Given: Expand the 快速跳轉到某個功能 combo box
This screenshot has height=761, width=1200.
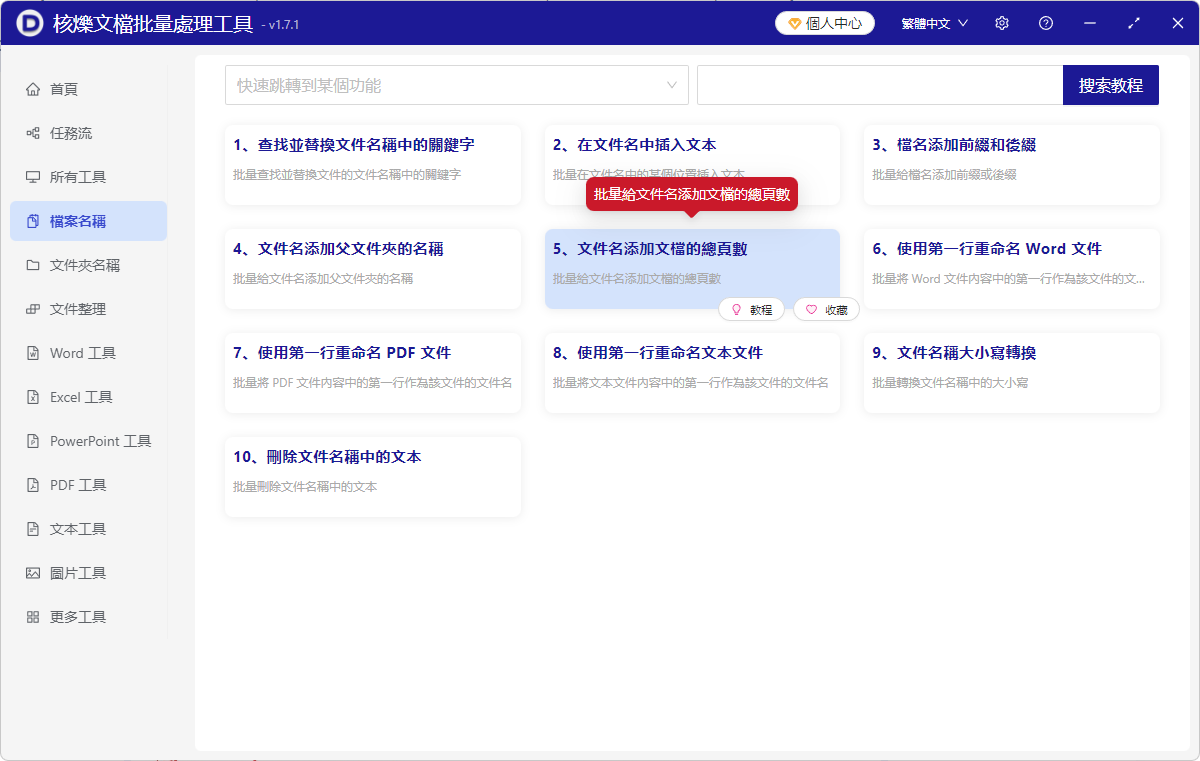Looking at the screenshot, I should coord(456,85).
